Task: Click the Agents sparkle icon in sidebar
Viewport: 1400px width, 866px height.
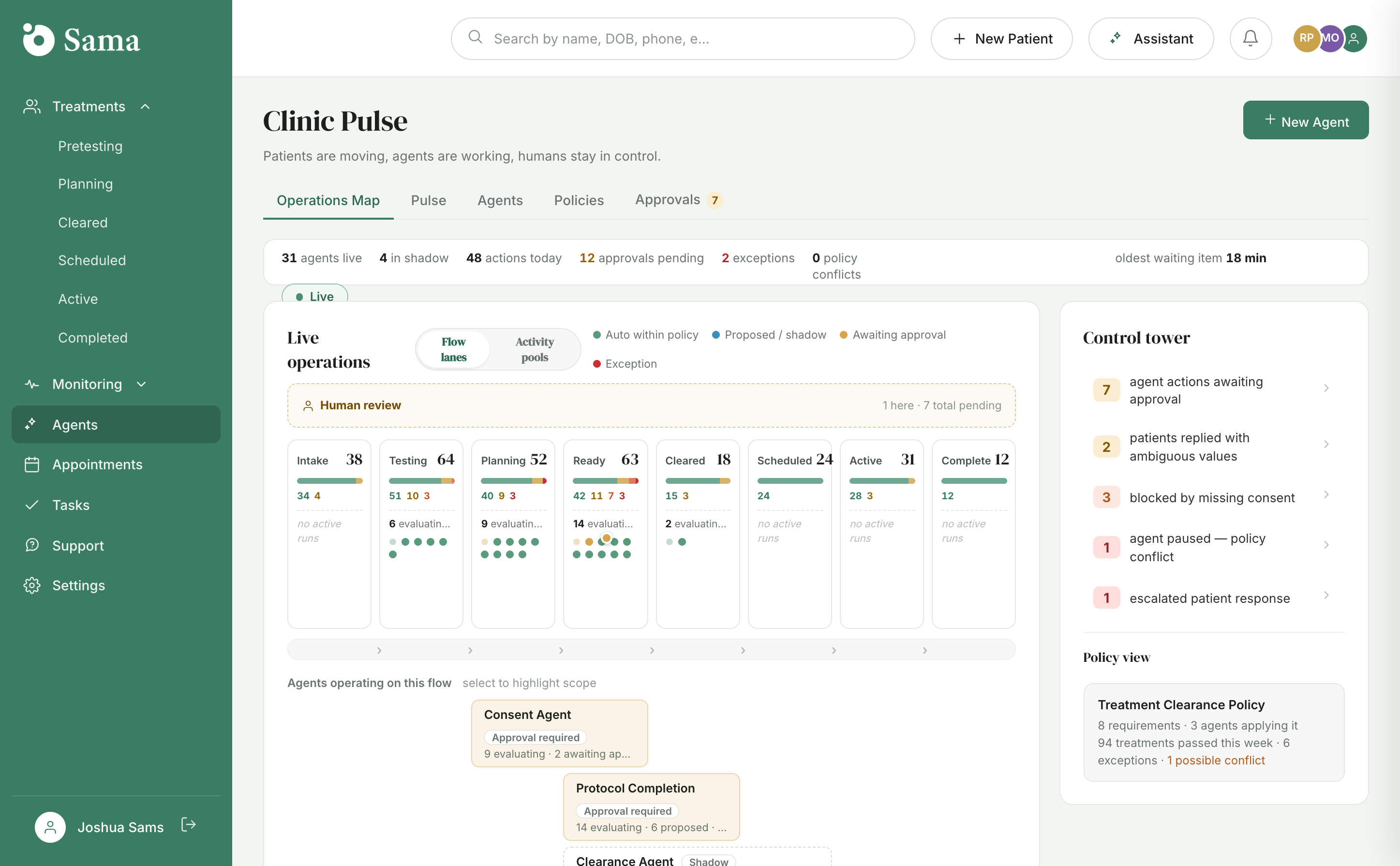Action: [x=31, y=424]
